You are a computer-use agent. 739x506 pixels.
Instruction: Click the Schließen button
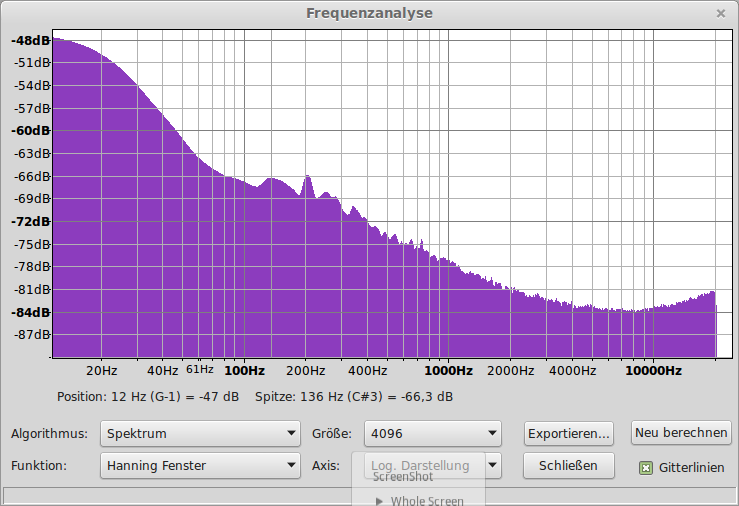[x=568, y=465]
